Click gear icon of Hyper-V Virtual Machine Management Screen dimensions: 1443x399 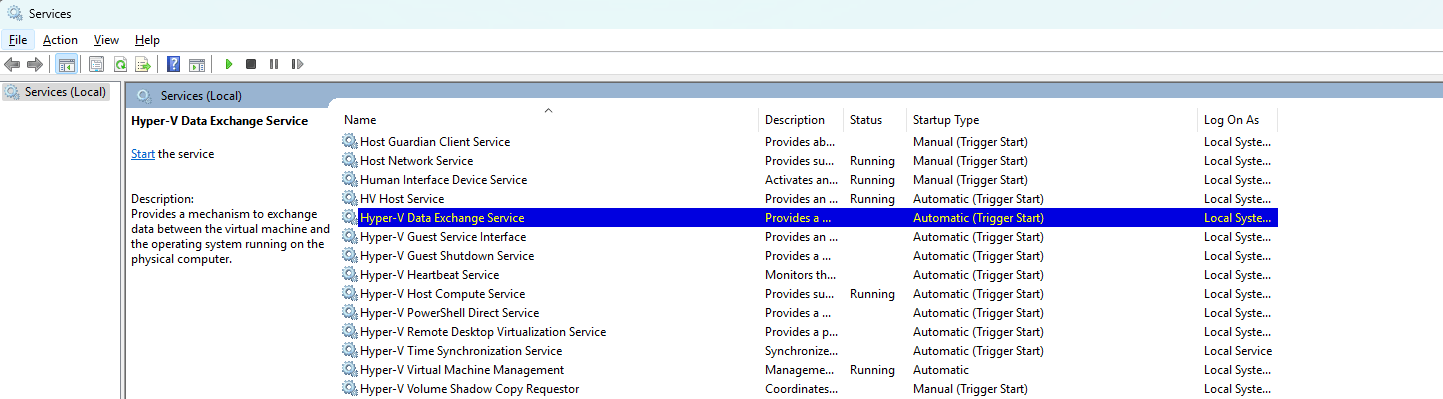(350, 370)
